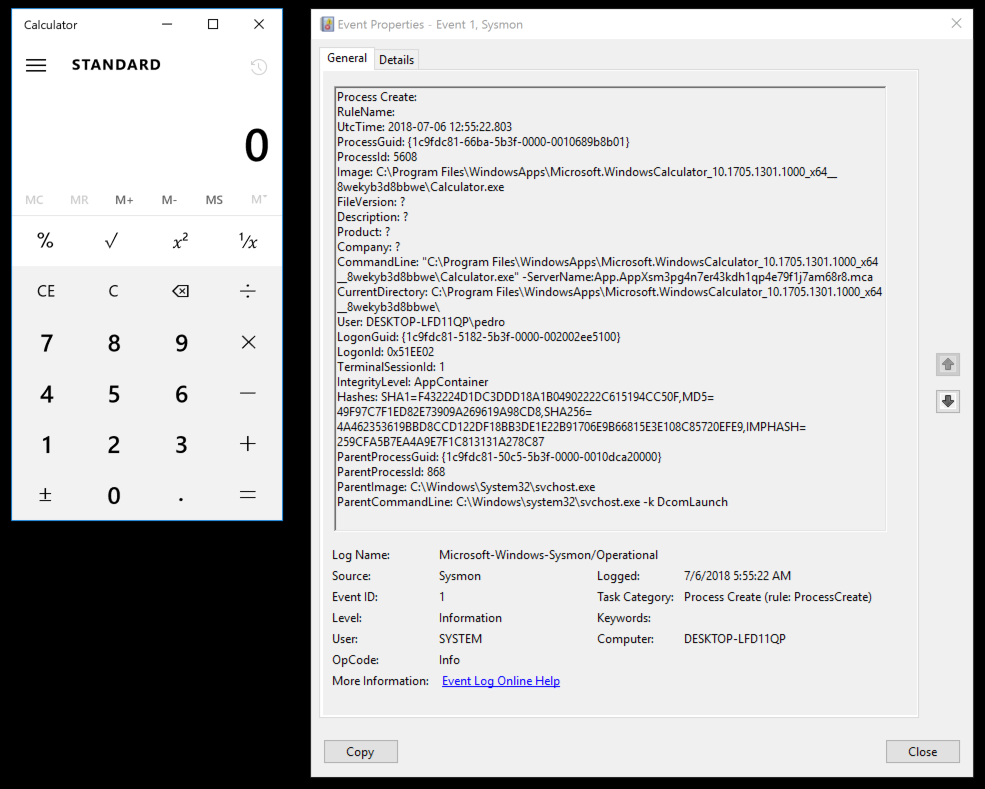985x789 pixels.
Task: Click digit 3 on the Calculator
Action: [181, 445]
